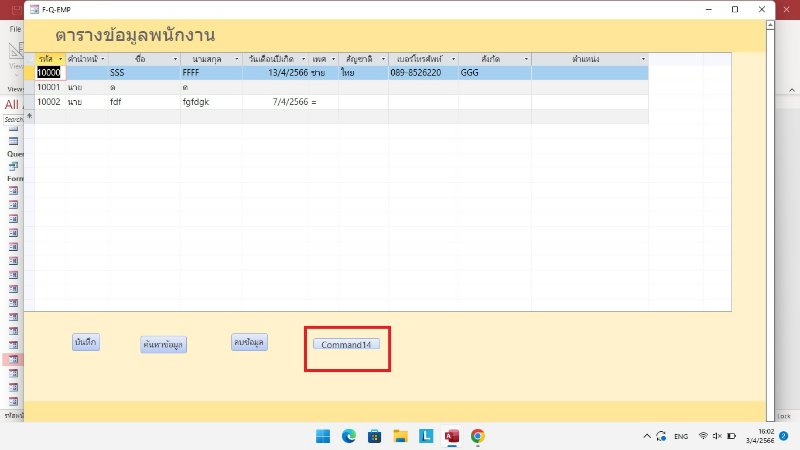
Task: Open the ตำแหน่ง column dropdown arrow
Action: [642, 59]
